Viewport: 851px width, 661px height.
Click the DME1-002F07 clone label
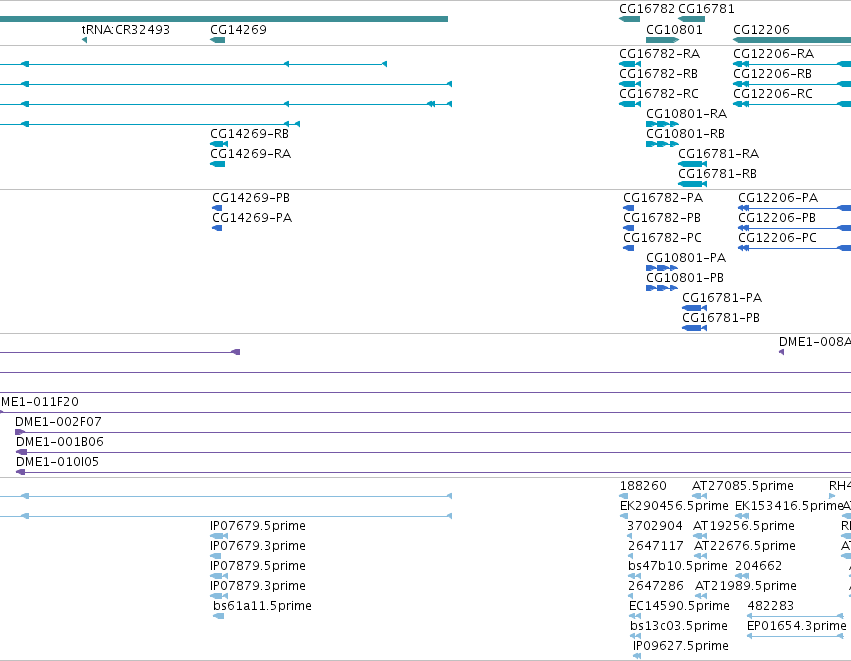pos(58,422)
